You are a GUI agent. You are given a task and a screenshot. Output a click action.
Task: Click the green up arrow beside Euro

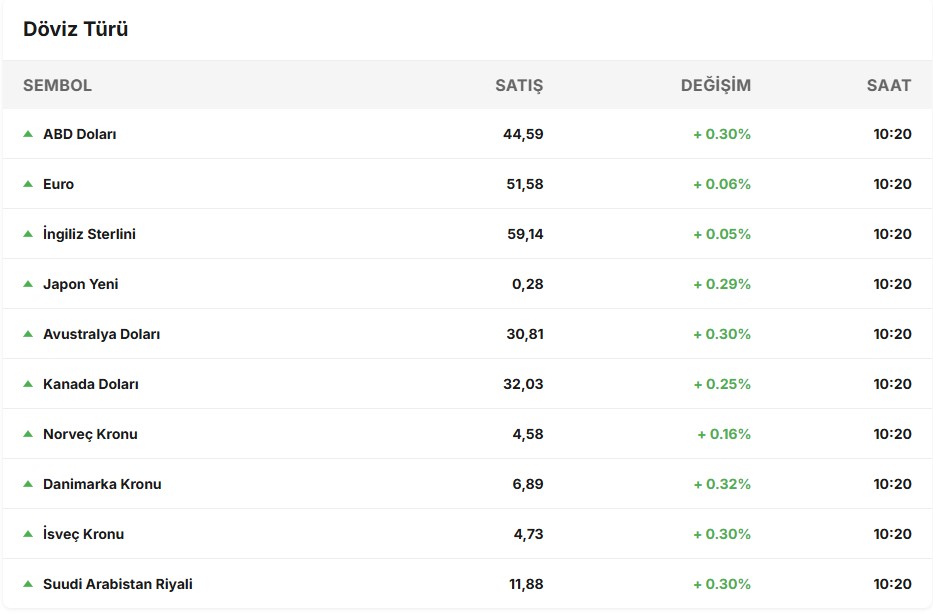point(28,183)
